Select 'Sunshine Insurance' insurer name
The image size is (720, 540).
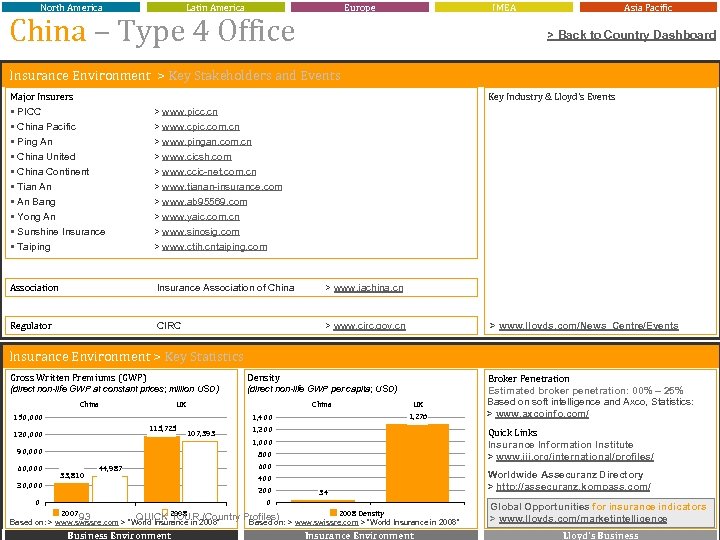[x=61, y=232]
